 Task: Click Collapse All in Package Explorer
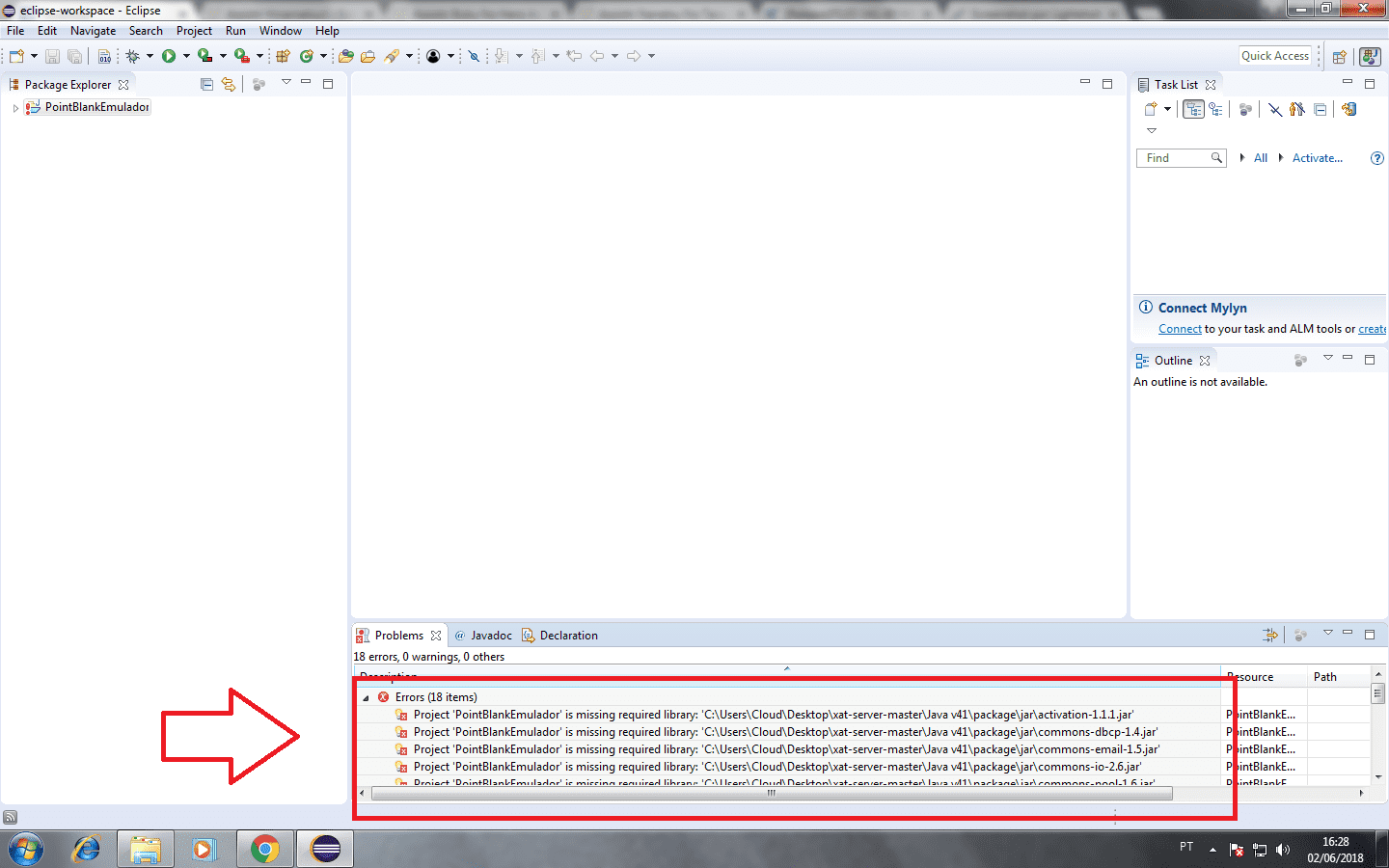pyautogui.click(x=206, y=84)
